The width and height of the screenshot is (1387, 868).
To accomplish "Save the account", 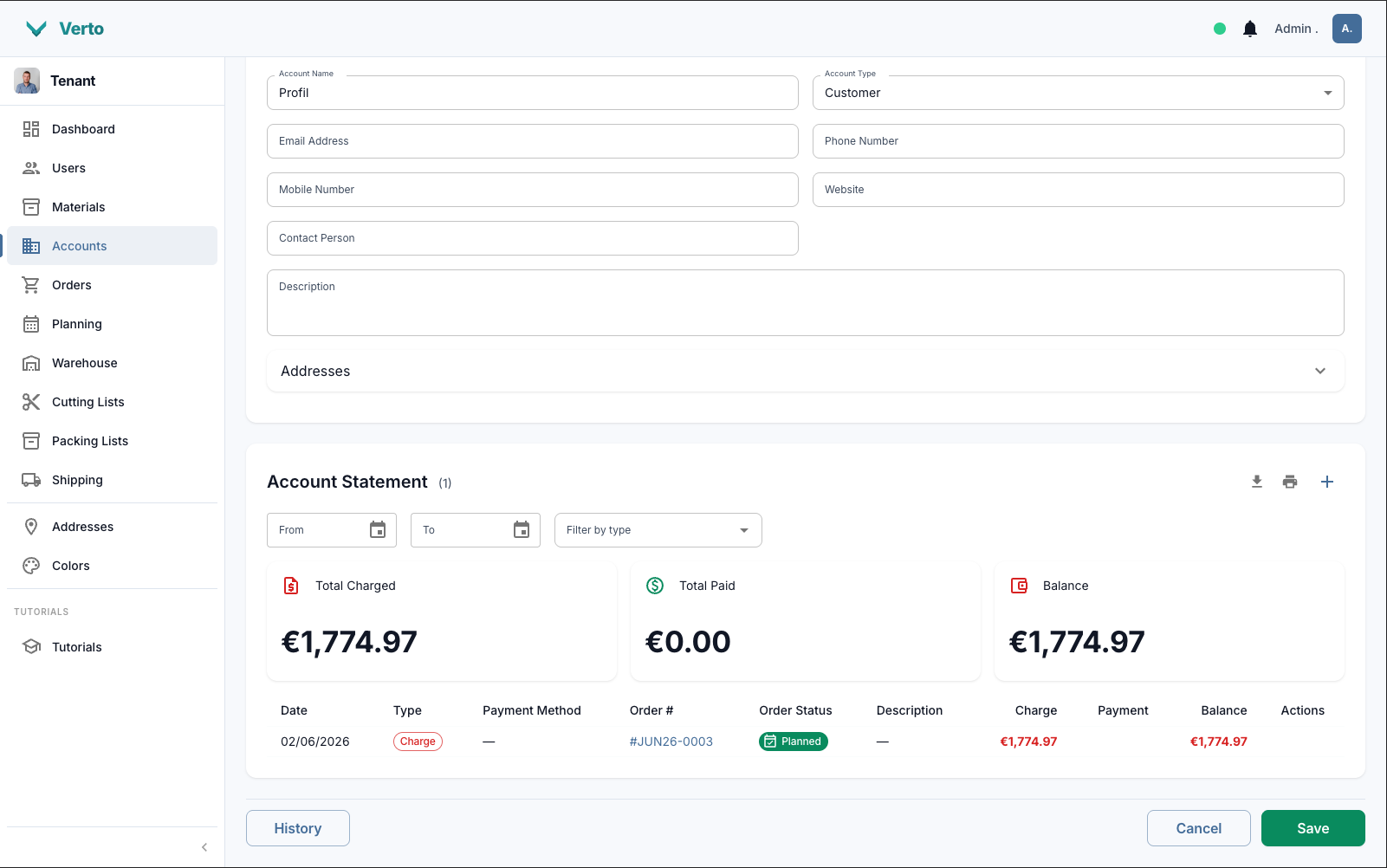I will tap(1313, 828).
